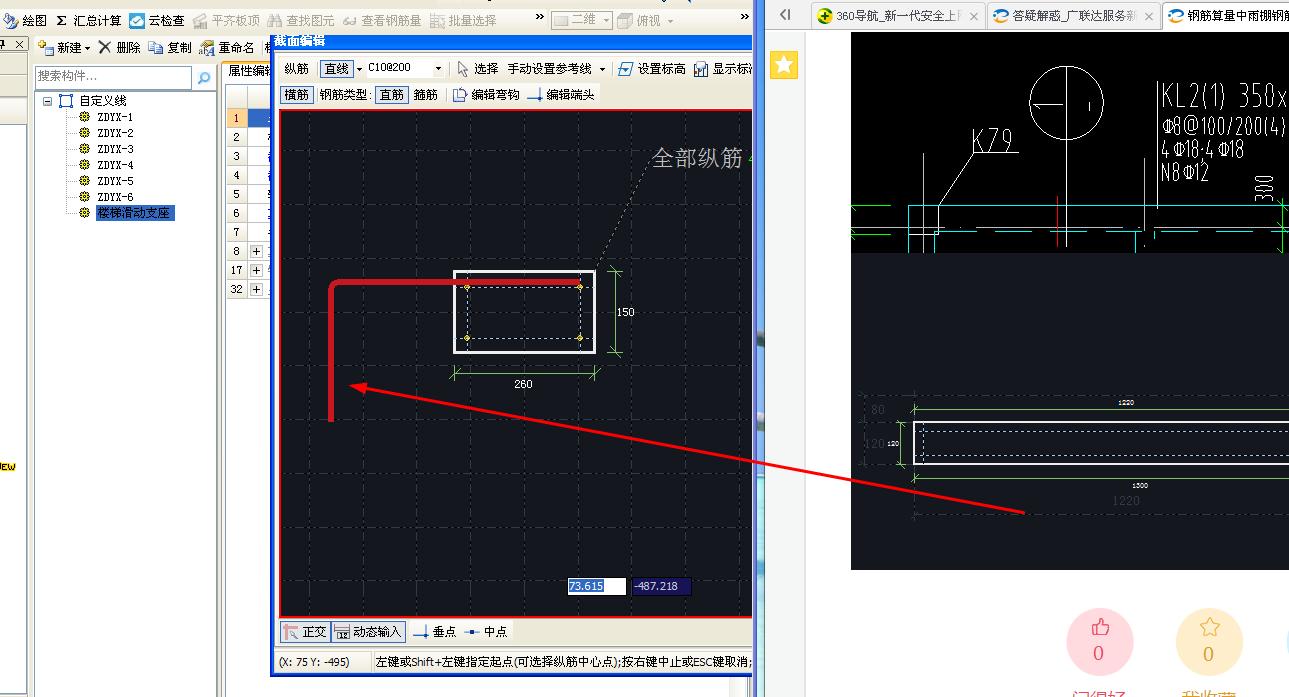Click 设置标高 set elevation tool
Viewport: 1289px width, 697px height.
pos(652,69)
